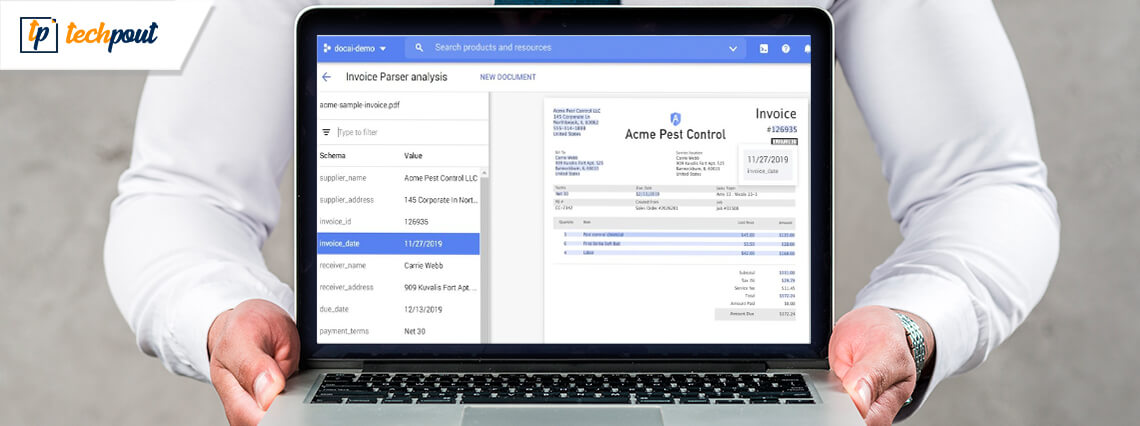Click the schema list scroll-up arrow
Screen dimensions: 1140x426
484,173
